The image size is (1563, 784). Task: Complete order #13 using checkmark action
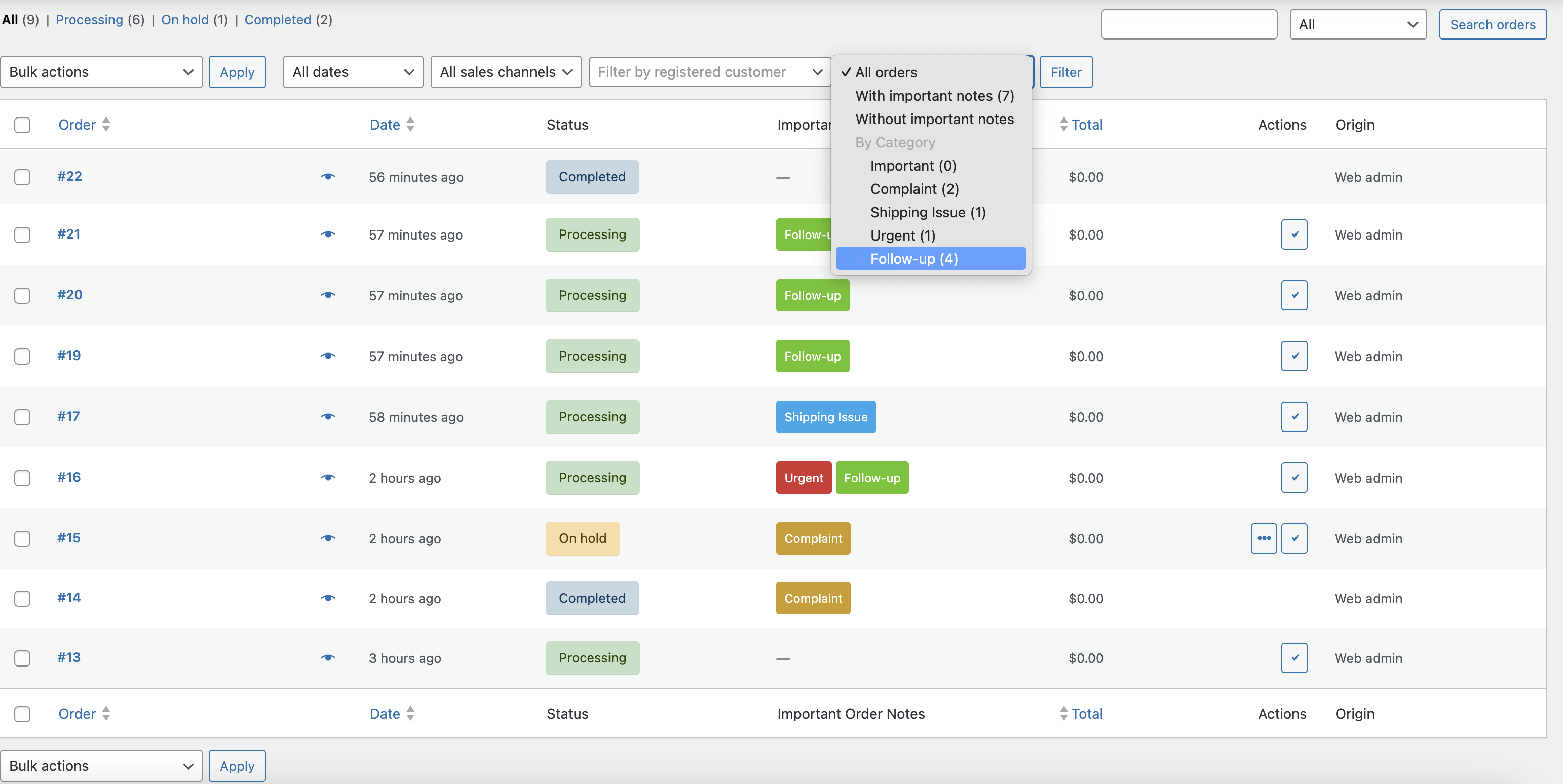click(x=1293, y=658)
